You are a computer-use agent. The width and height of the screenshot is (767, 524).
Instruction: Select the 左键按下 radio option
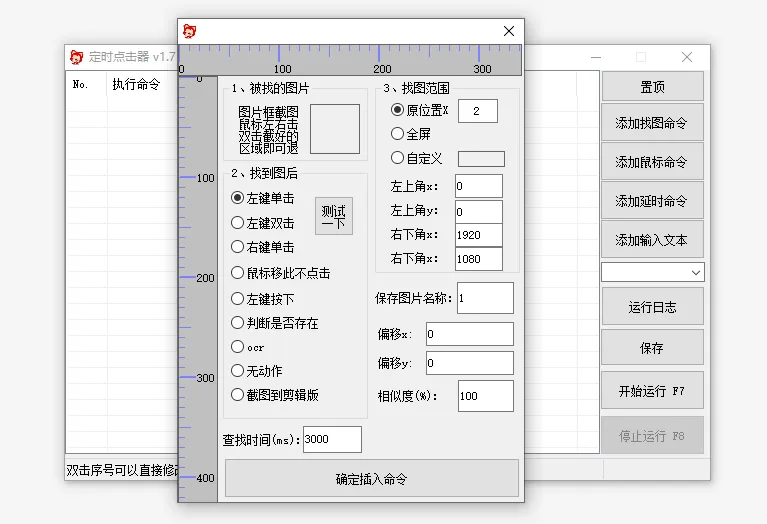click(x=263, y=299)
